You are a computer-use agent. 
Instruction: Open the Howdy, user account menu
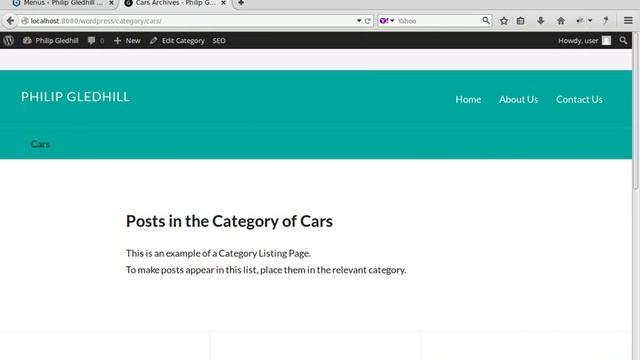point(584,40)
